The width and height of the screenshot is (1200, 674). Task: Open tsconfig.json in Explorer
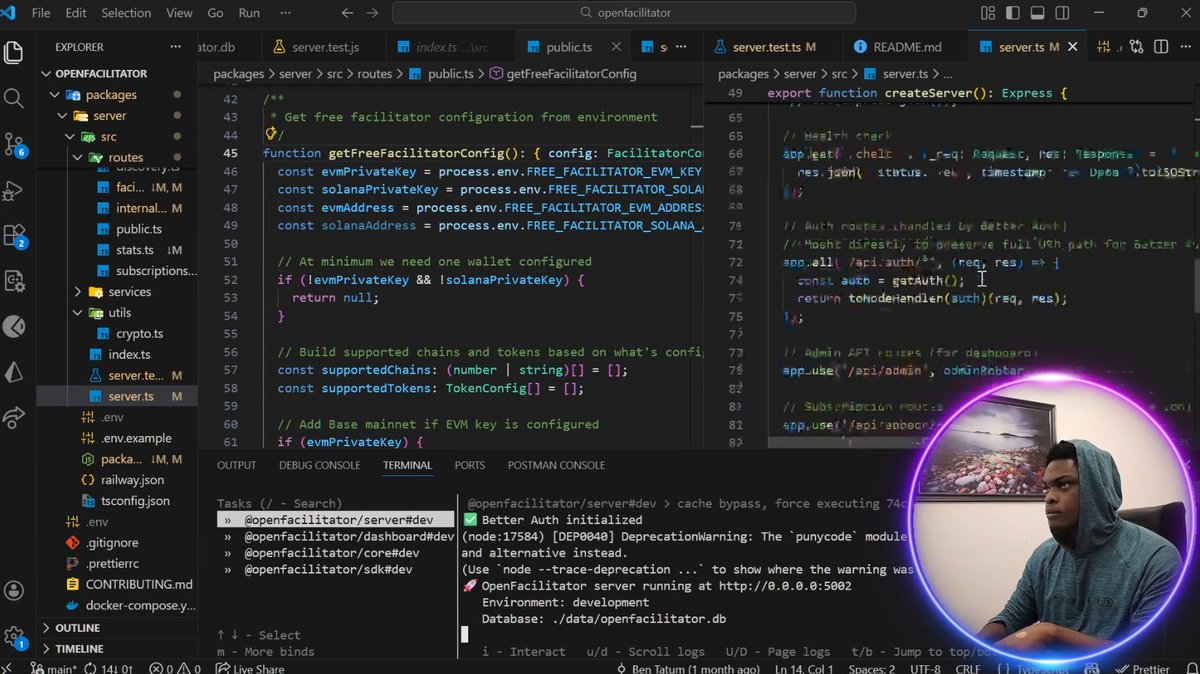135,501
